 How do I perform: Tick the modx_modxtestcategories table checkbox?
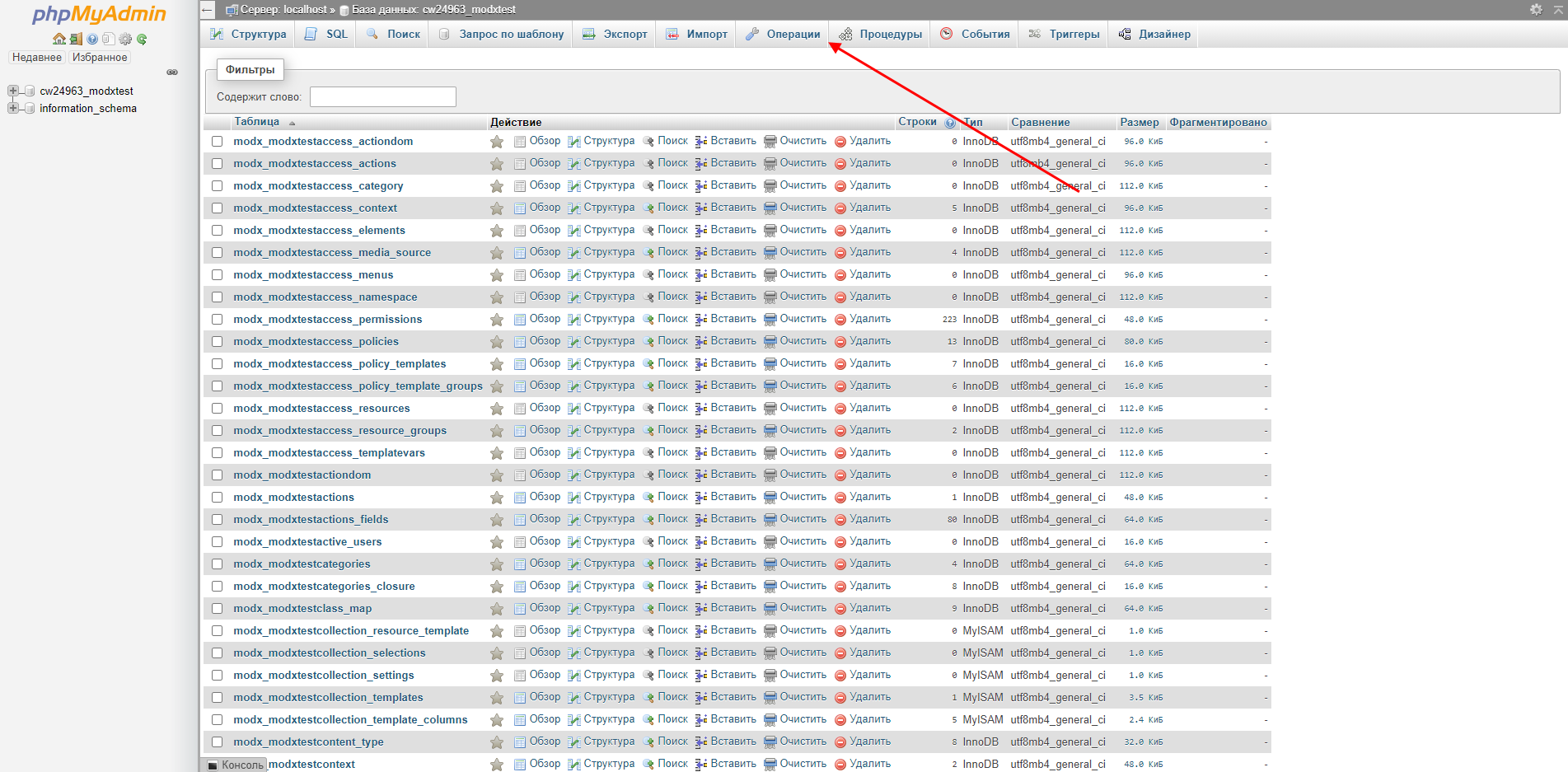tap(218, 564)
